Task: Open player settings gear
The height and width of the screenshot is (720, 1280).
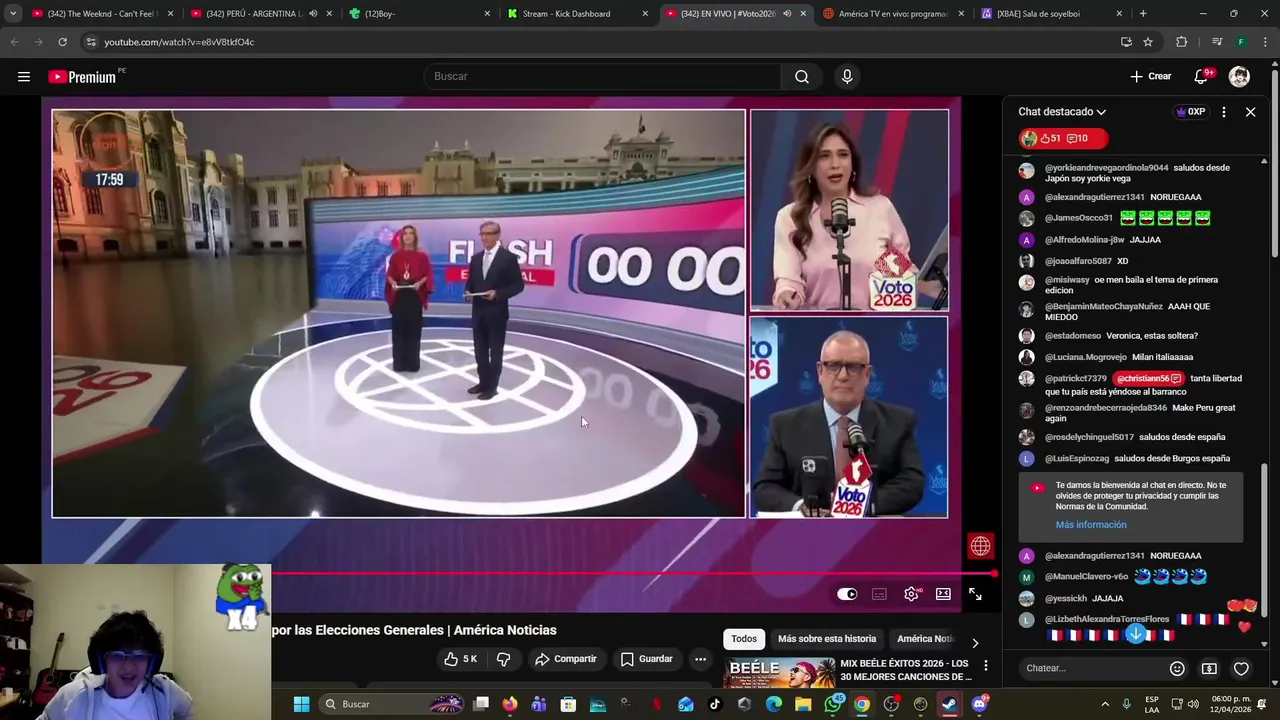Action: tap(912, 594)
